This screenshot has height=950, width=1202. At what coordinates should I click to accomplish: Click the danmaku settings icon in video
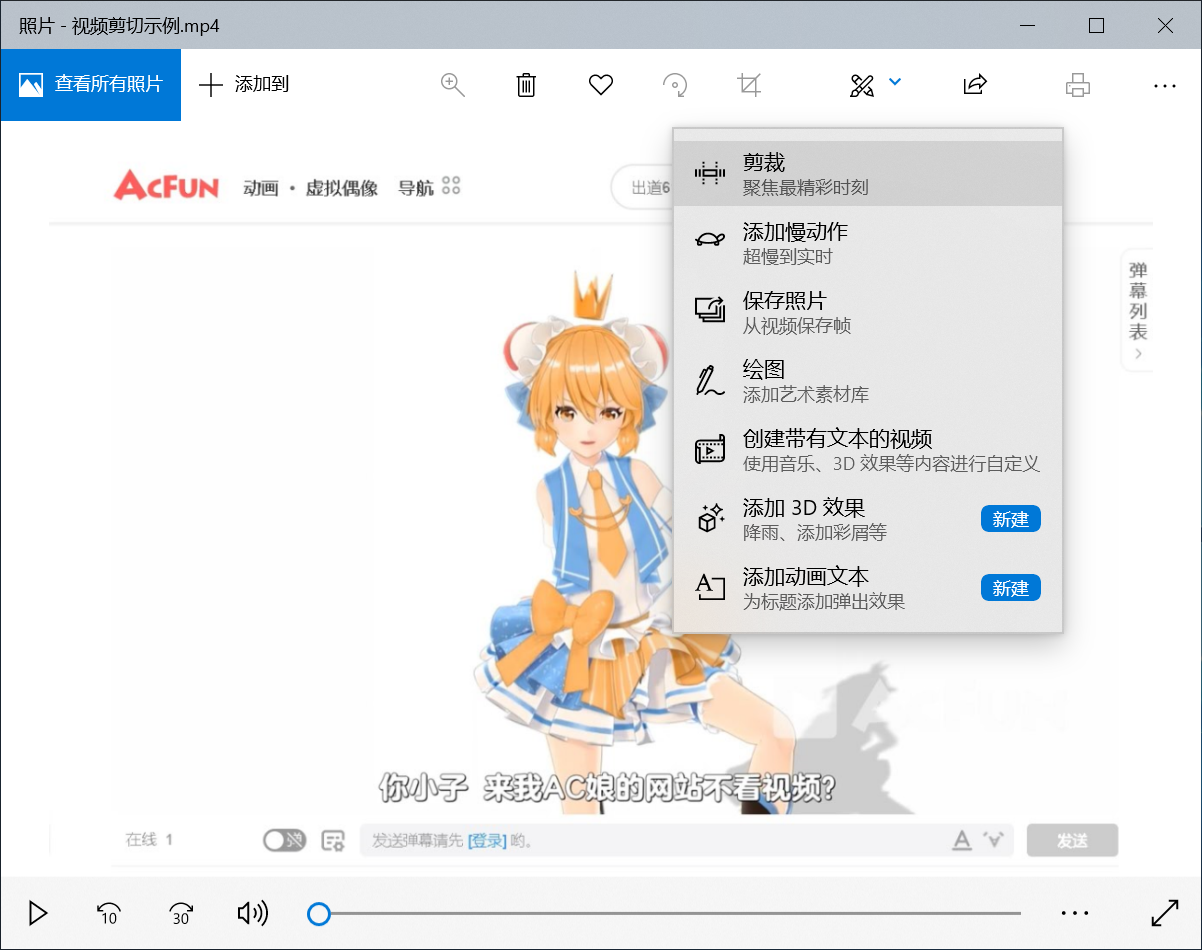[x=333, y=841]
